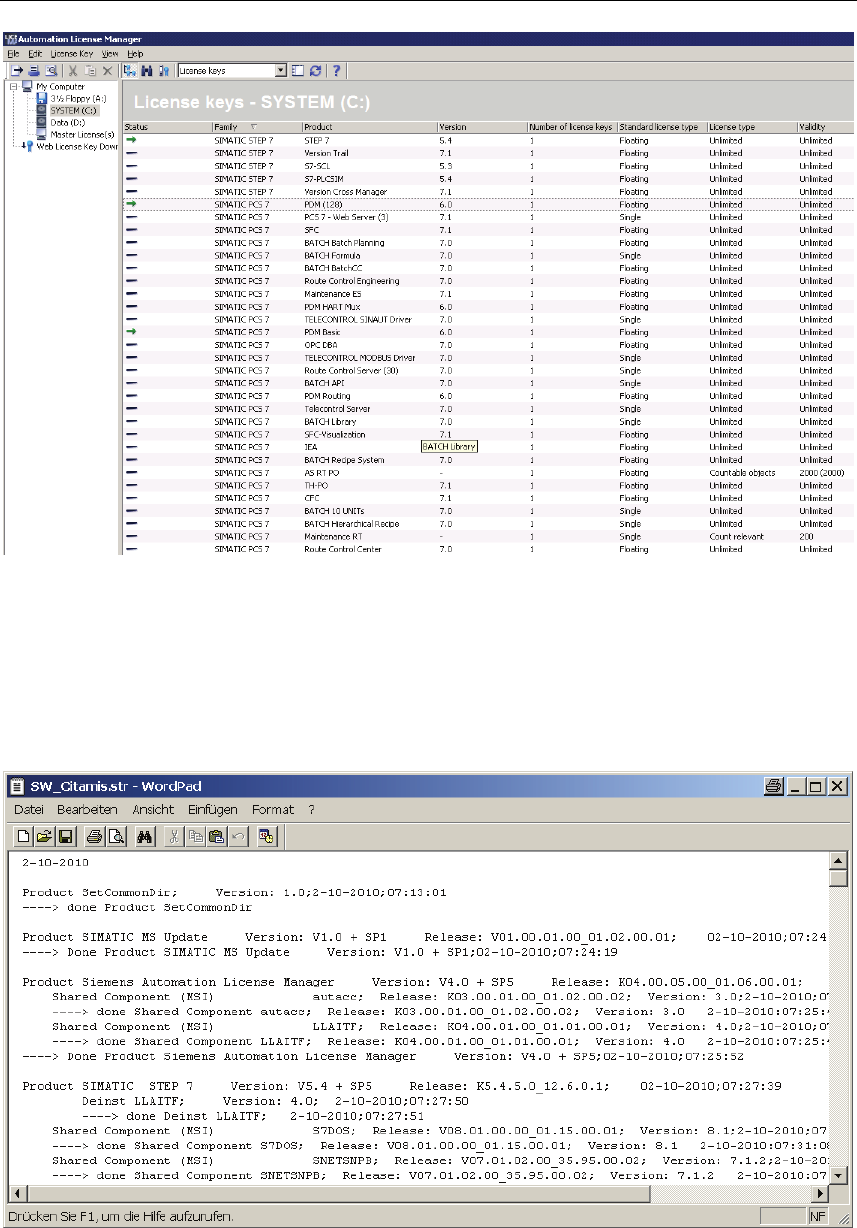Select the PDM (128) product row

488,204
